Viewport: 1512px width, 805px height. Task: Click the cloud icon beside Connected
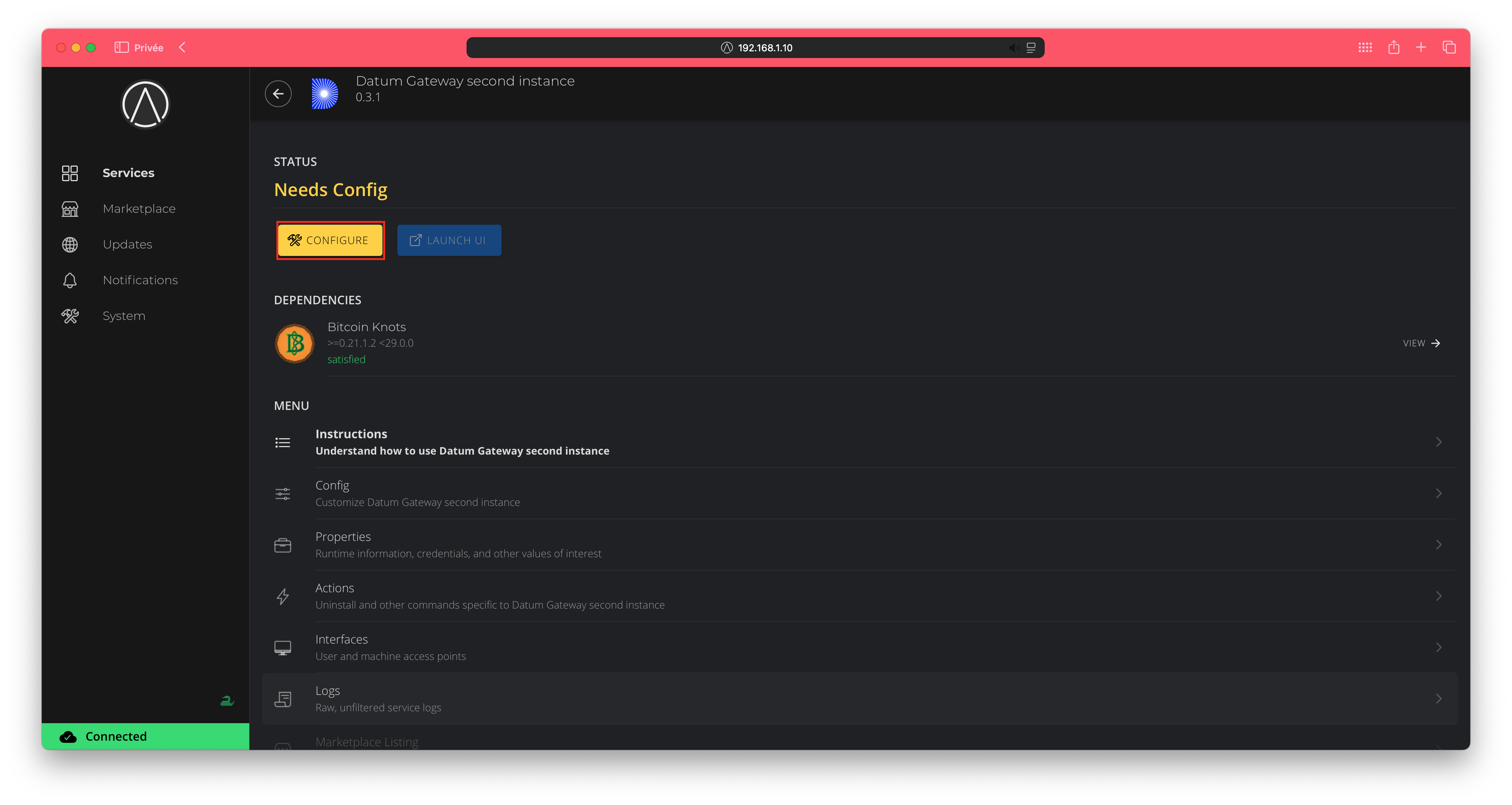(x=68, y=737)
